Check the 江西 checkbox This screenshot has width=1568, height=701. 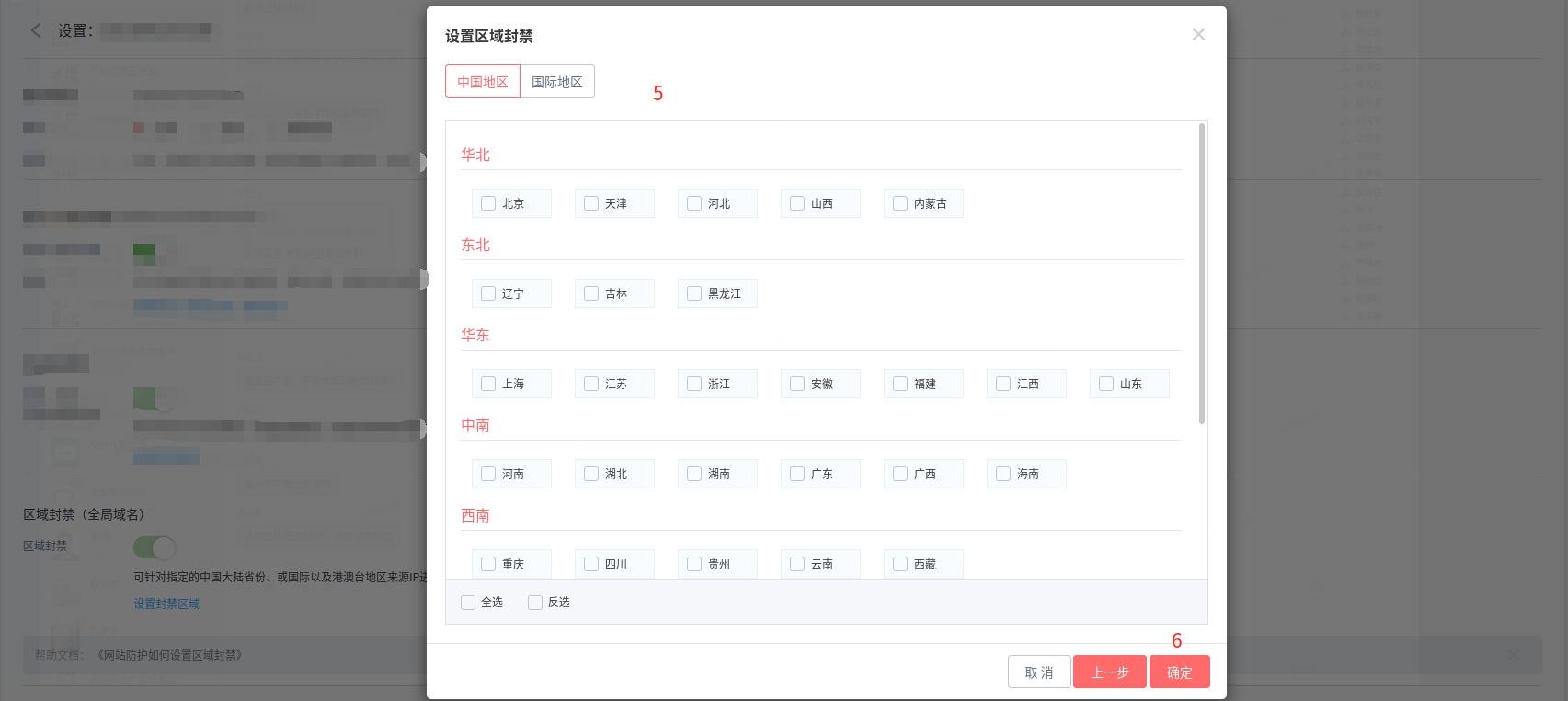(1003, 384)
